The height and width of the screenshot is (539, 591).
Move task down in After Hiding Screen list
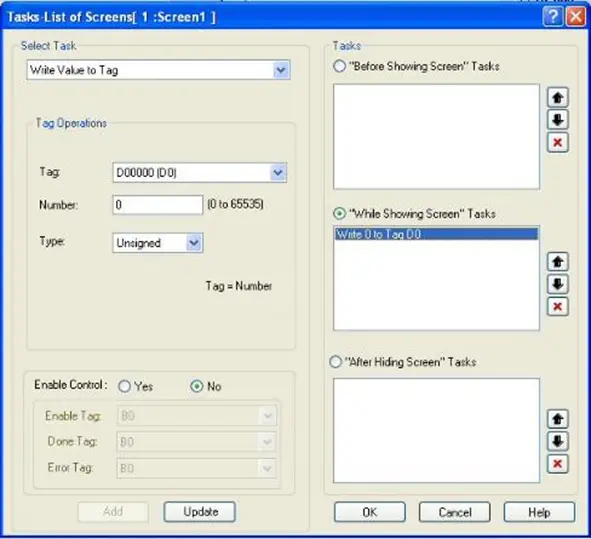[557, 441]
